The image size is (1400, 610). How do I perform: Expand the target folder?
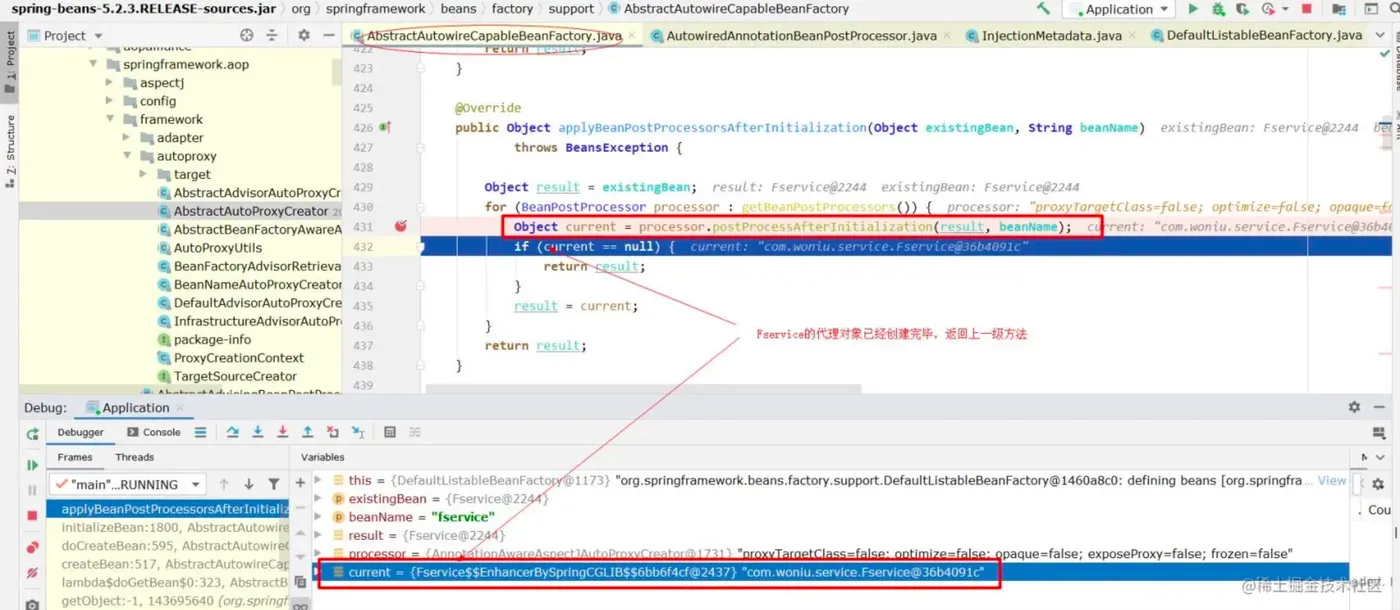point(144,174)
